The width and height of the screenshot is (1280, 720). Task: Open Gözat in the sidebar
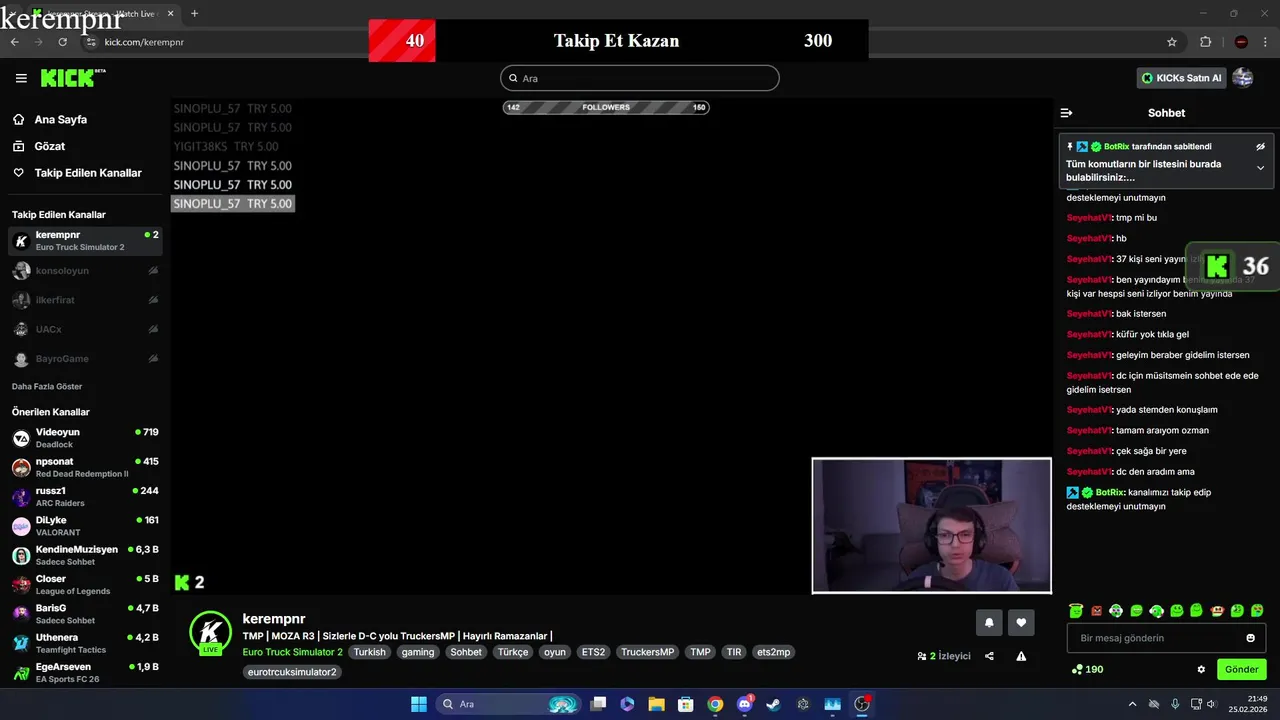tap(50, 146)
